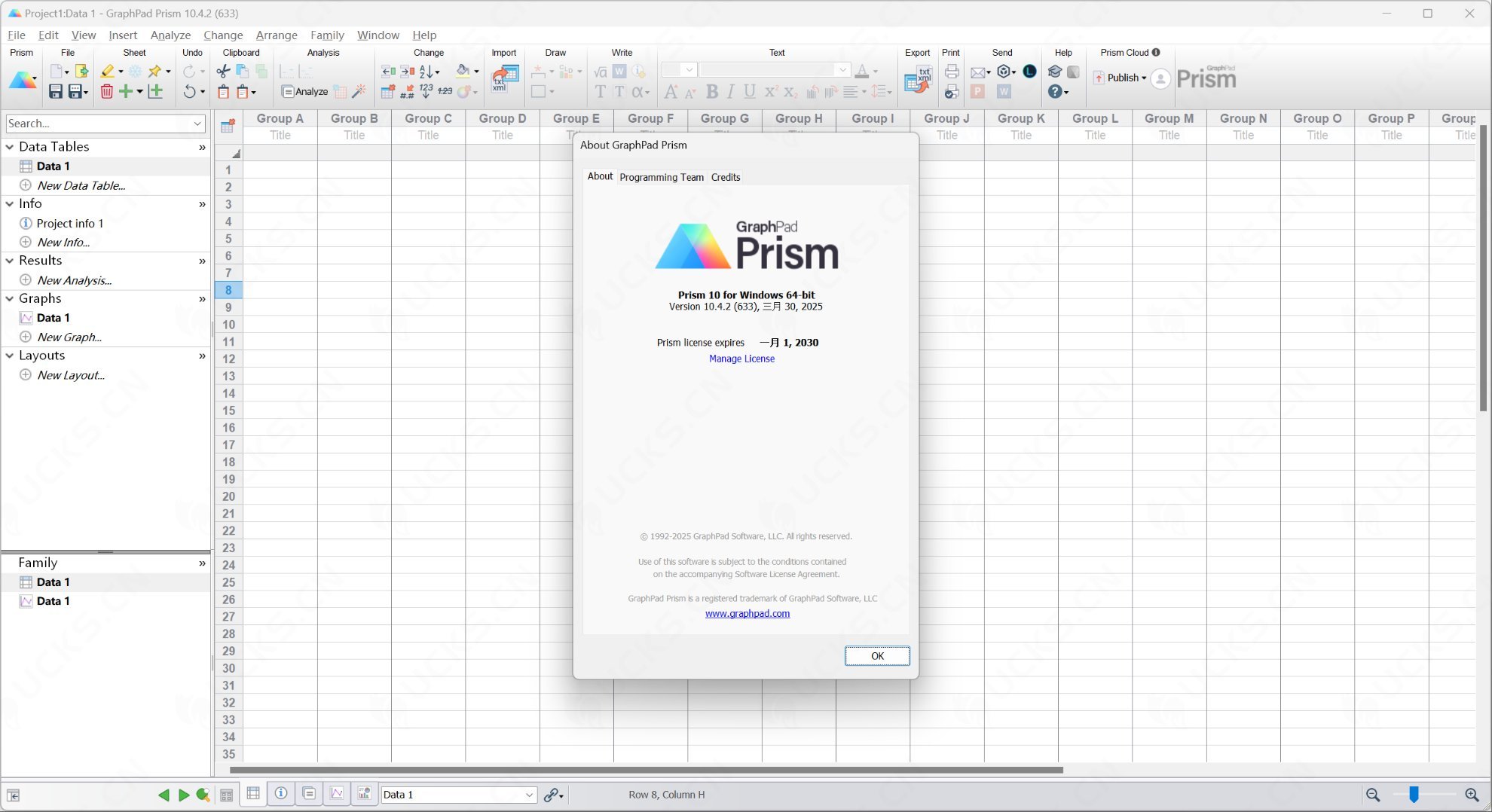Click the green next sheet arrow

(x=183, y=795)
